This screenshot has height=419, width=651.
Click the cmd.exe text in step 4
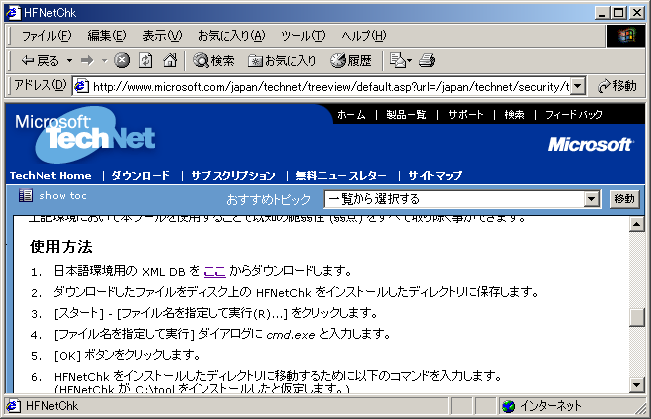(291, 334)
